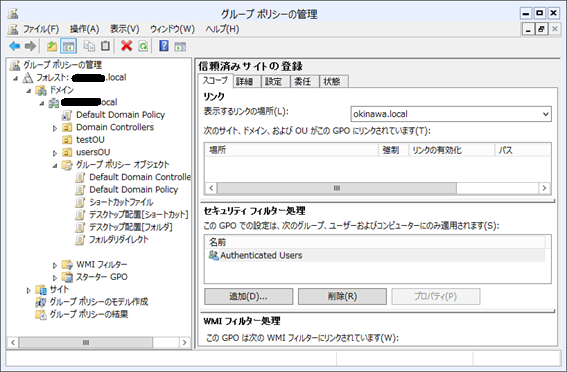Select the Authenticated Users row text
Screen dimensions: 567x372
pyautogui.click(x=261, y=255)
